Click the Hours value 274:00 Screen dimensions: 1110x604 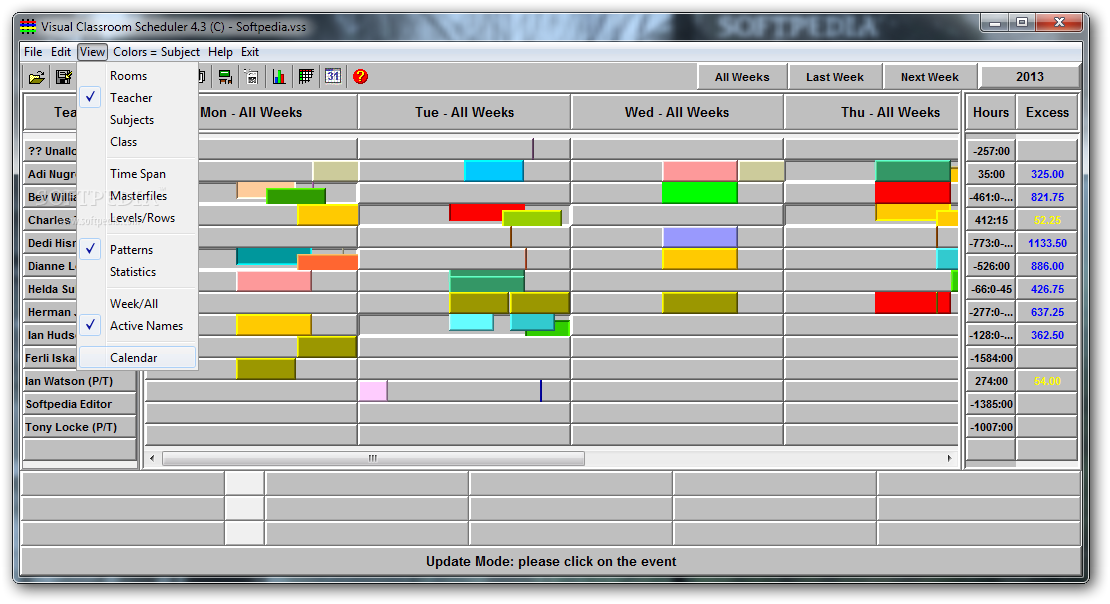point(991,381)
